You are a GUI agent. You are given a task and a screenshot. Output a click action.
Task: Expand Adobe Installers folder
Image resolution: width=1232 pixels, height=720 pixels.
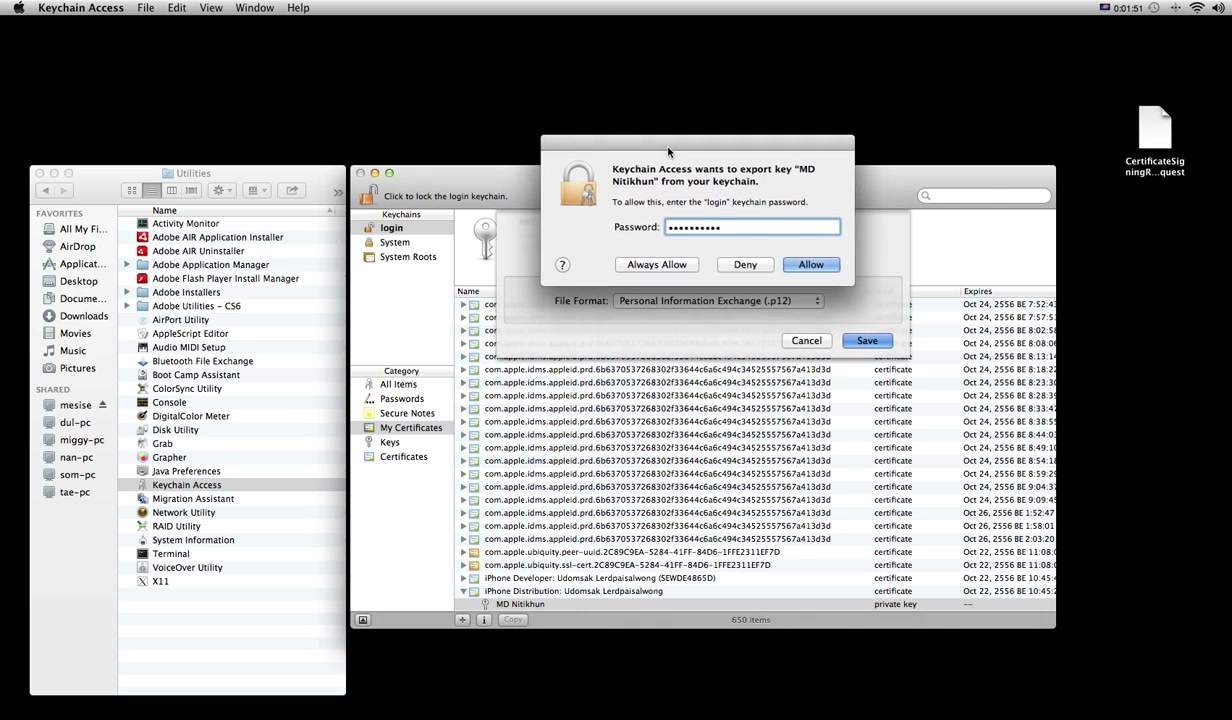click(127, 292)
